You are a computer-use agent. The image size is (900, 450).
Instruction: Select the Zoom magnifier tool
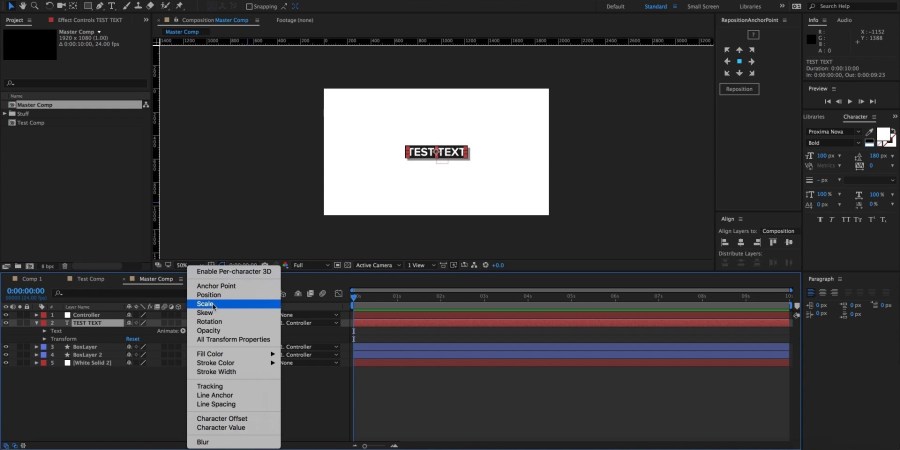coord(34,6)
